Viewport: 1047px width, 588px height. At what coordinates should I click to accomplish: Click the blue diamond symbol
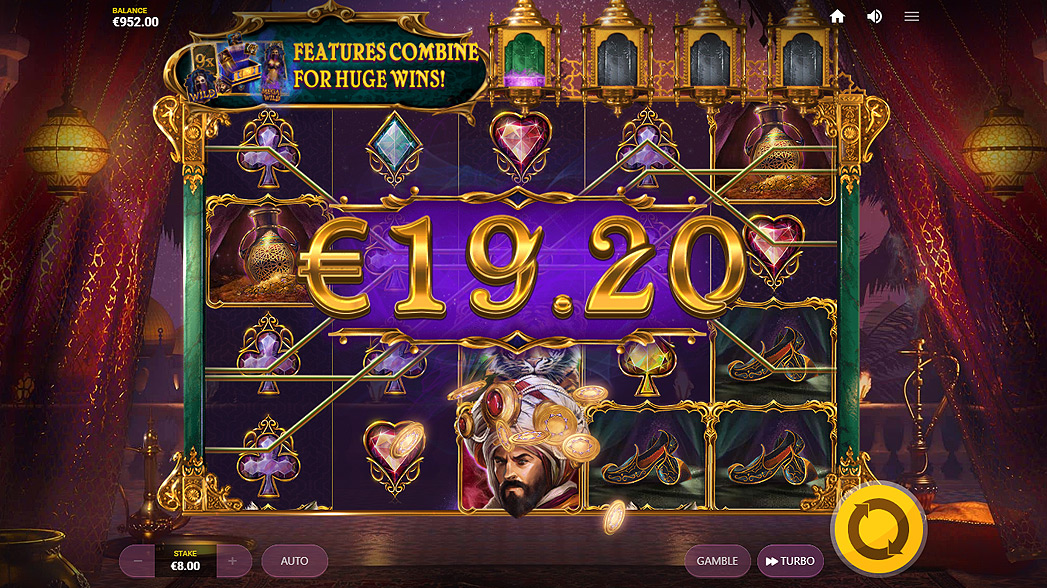[x=395, y=149]
